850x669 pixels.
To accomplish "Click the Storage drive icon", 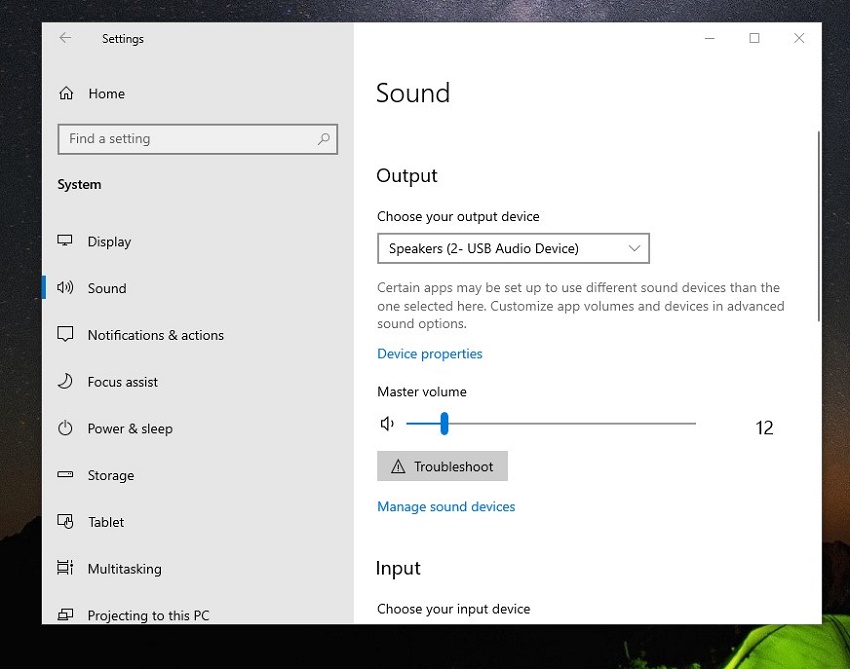I will click(66, 475).
